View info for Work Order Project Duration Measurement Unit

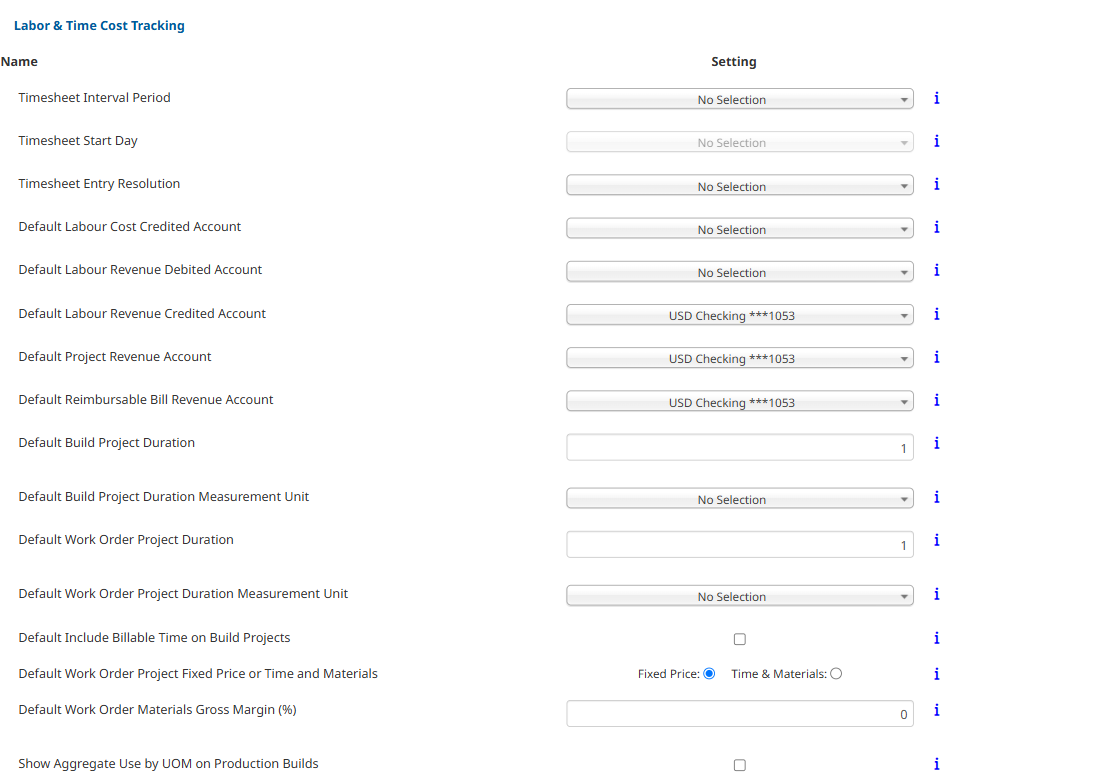(937, 594)
